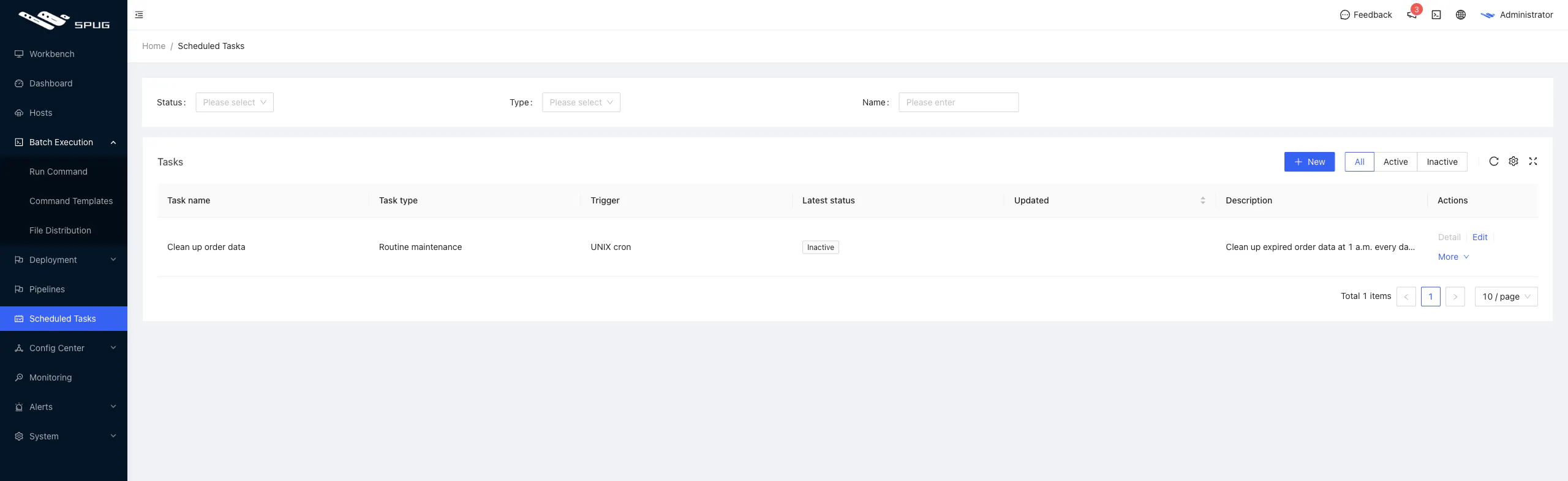
Task: Open the notifications icon with the red badge
Action: tap(1412, 15)
